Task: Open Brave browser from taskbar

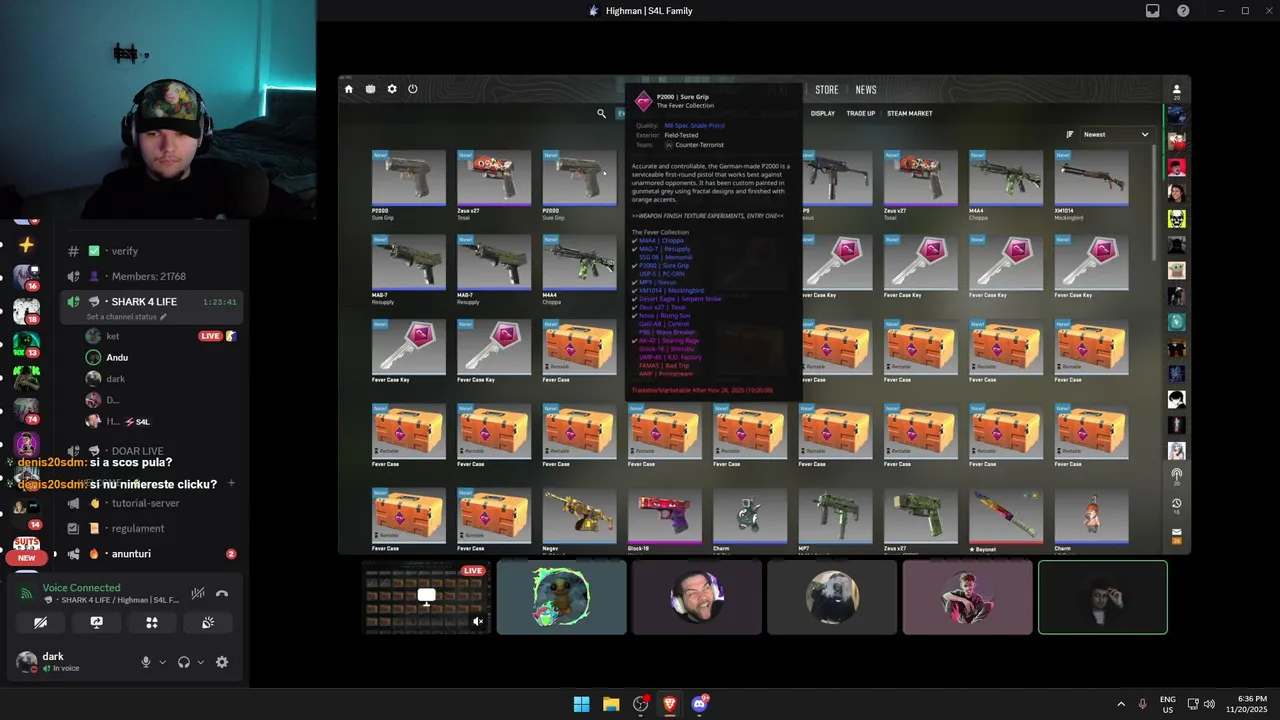Action: pos(669,704)
